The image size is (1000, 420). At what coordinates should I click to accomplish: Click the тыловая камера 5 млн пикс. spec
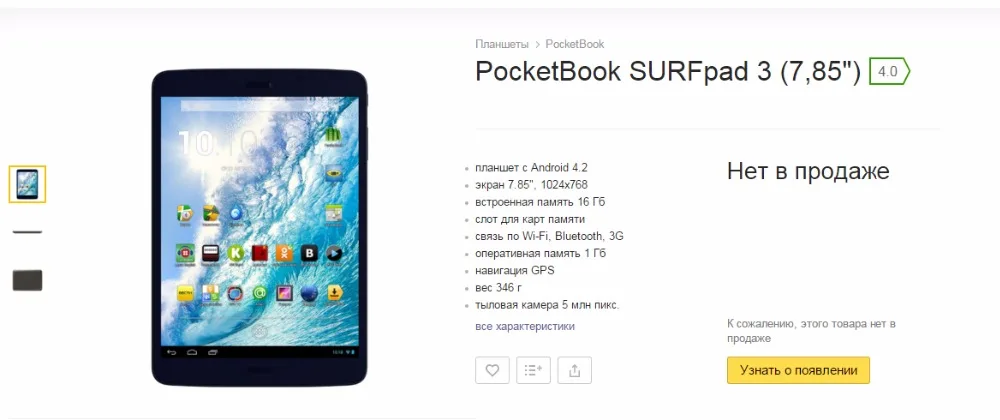click(547, 305)
